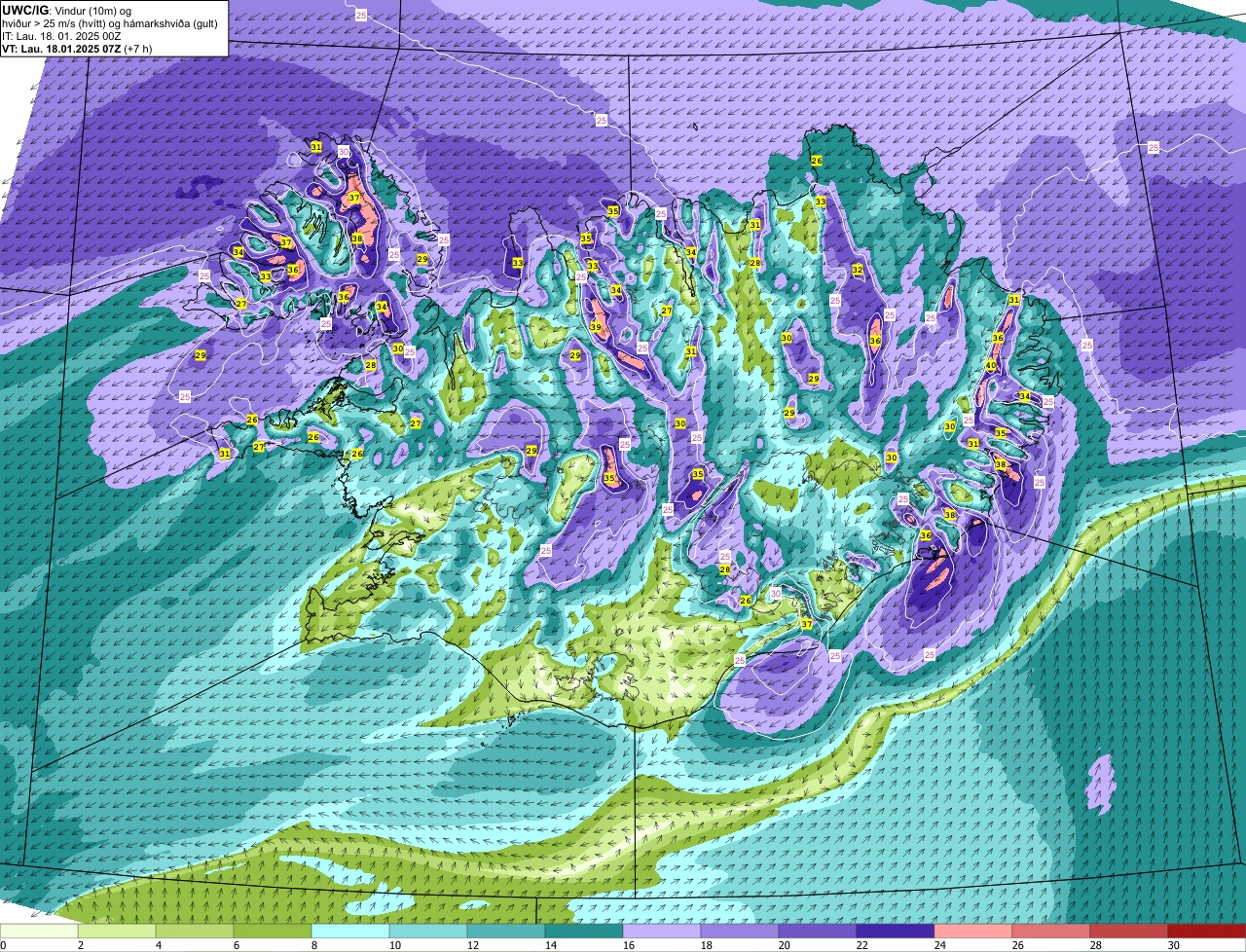Select the 24–26 m/s salmon pink legend swatch
The width and height of the screenshot is (1246, 952).
tap(973, 931)
